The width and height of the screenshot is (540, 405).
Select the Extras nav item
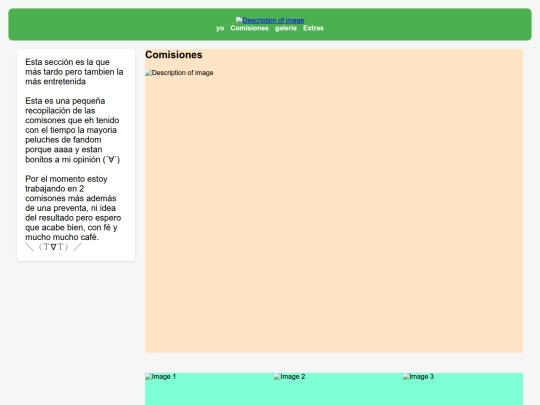click(x=313, y=28)
